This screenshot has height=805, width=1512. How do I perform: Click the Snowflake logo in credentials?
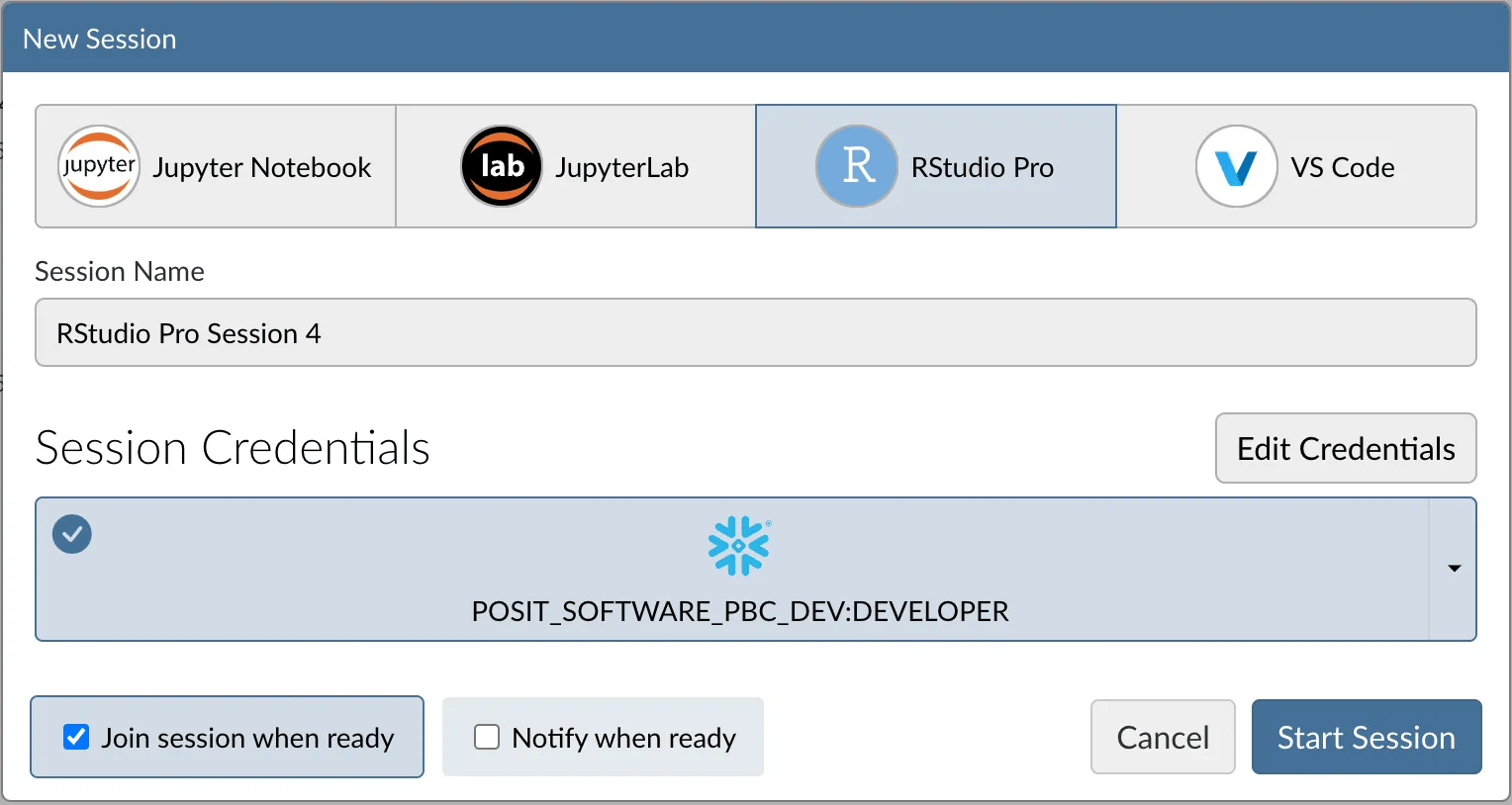pos(738,546)
